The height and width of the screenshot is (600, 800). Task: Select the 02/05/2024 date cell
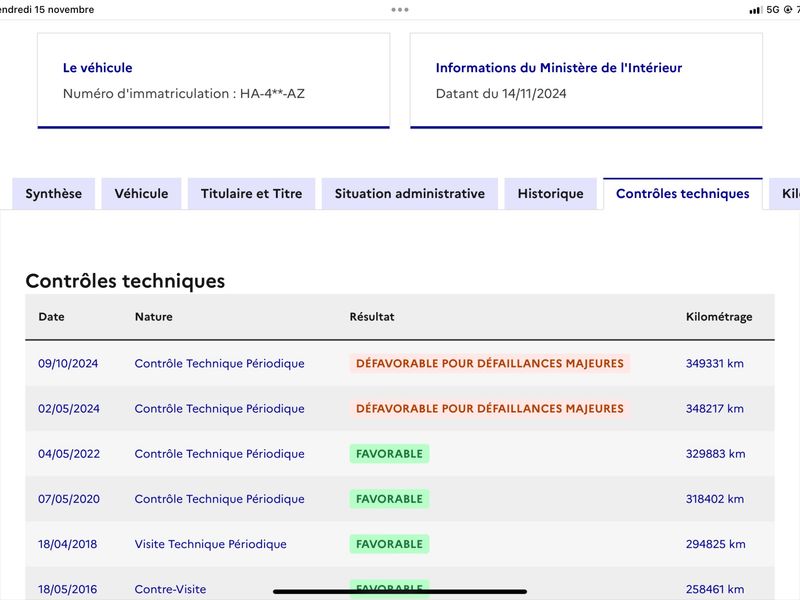(69, 409)
